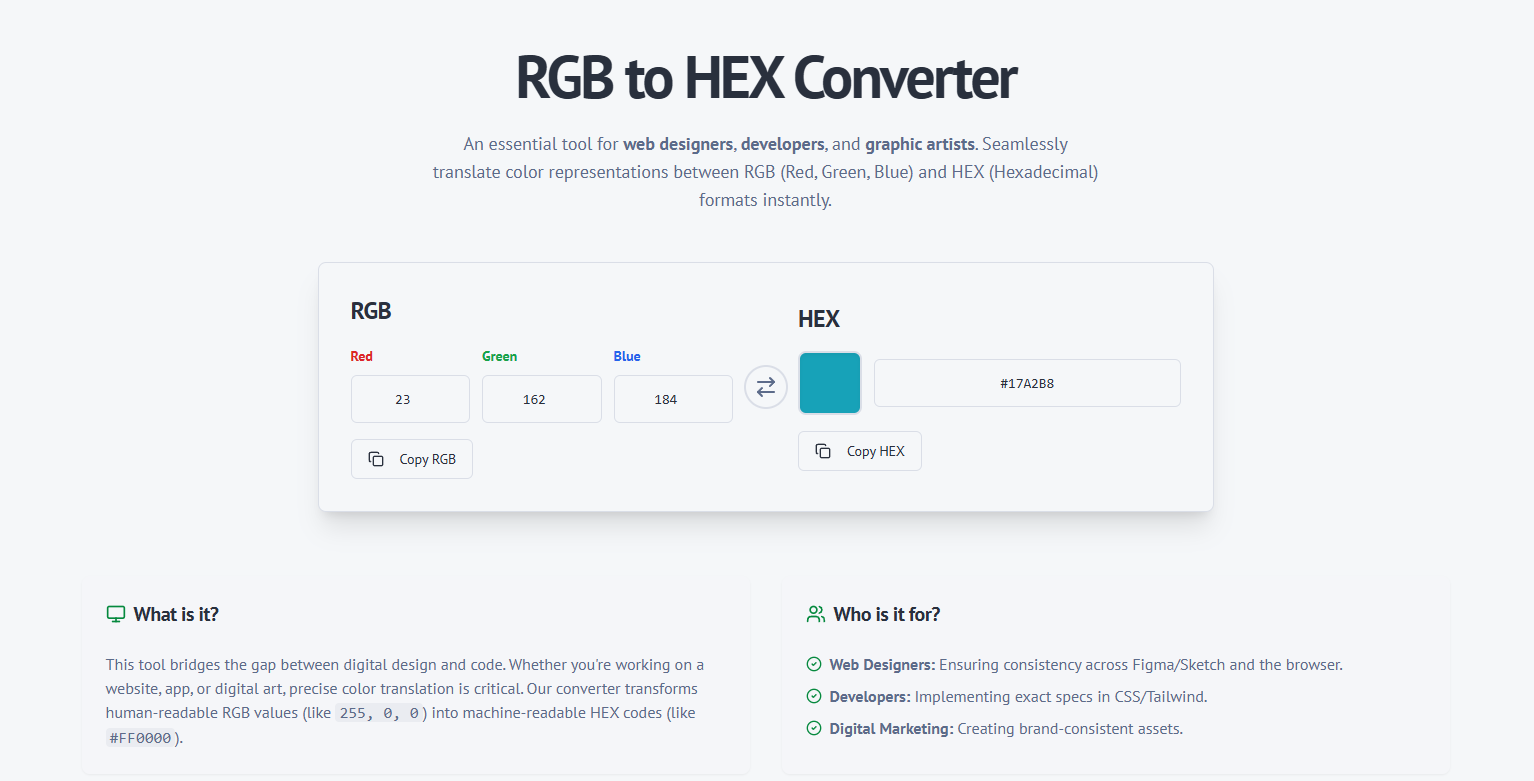Click the #FF0000 code sample text

pos(141,739)
